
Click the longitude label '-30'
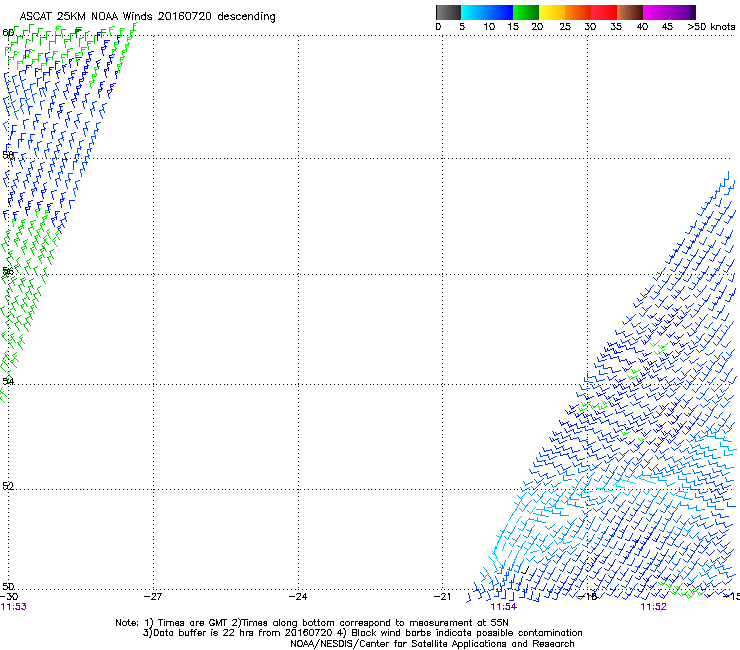pos(9,597)
